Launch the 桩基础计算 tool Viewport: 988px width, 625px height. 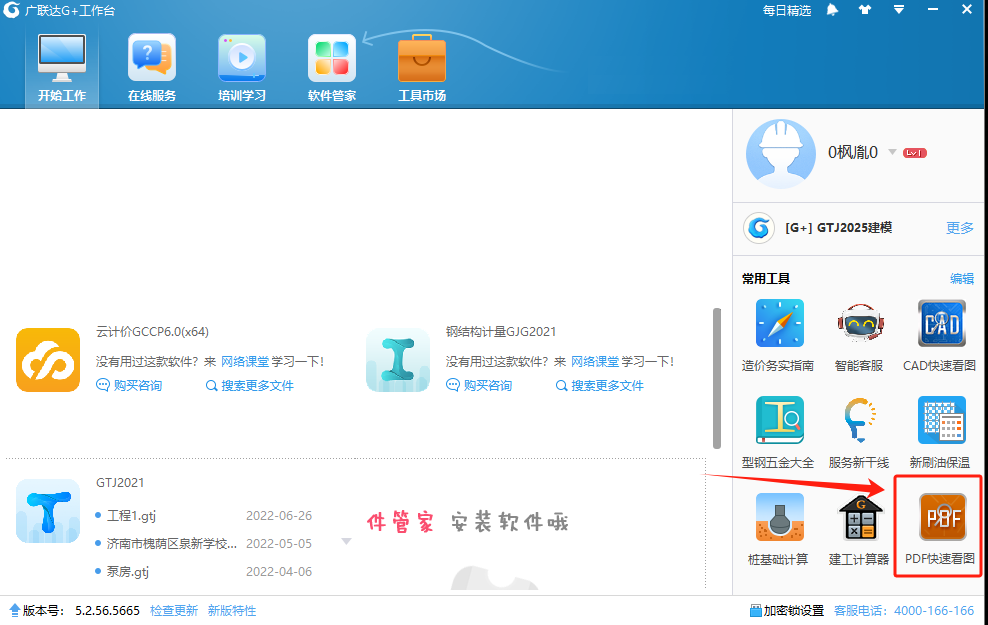coord(779,529)
